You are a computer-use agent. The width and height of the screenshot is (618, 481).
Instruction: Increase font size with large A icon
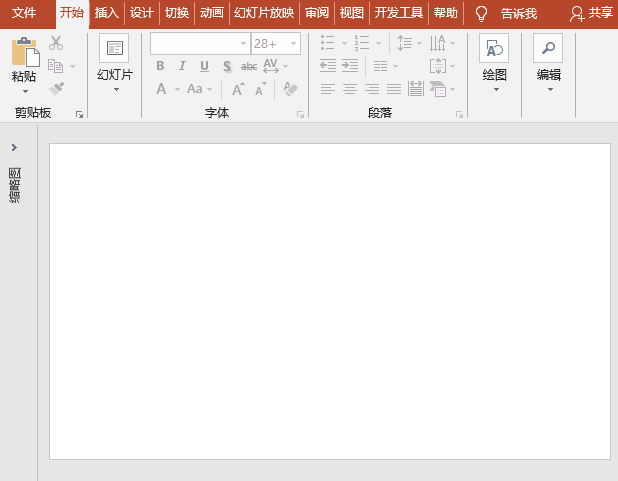(238, 89)
